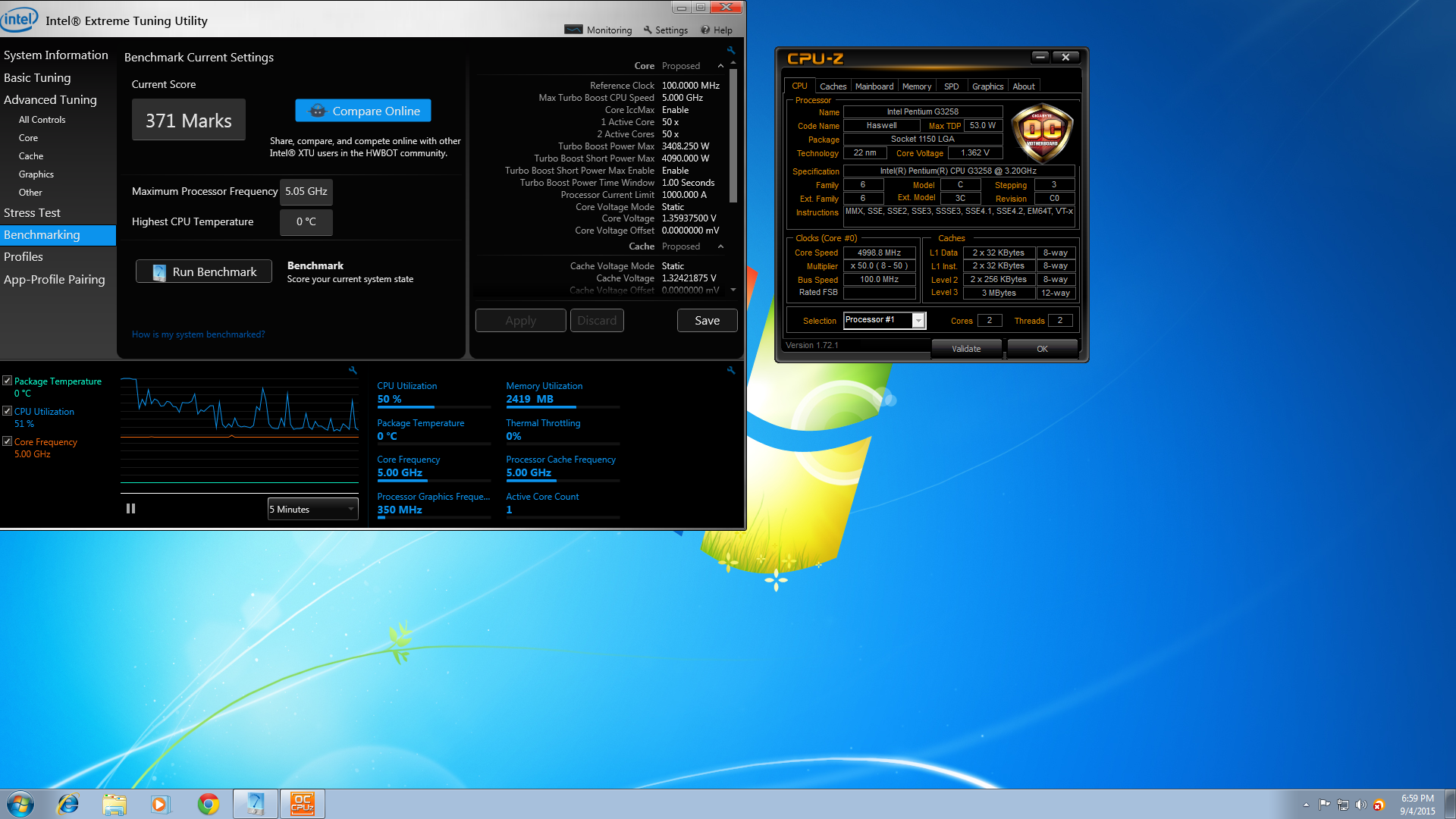Click the 371 Marks score box

click(x=189, y=121)
